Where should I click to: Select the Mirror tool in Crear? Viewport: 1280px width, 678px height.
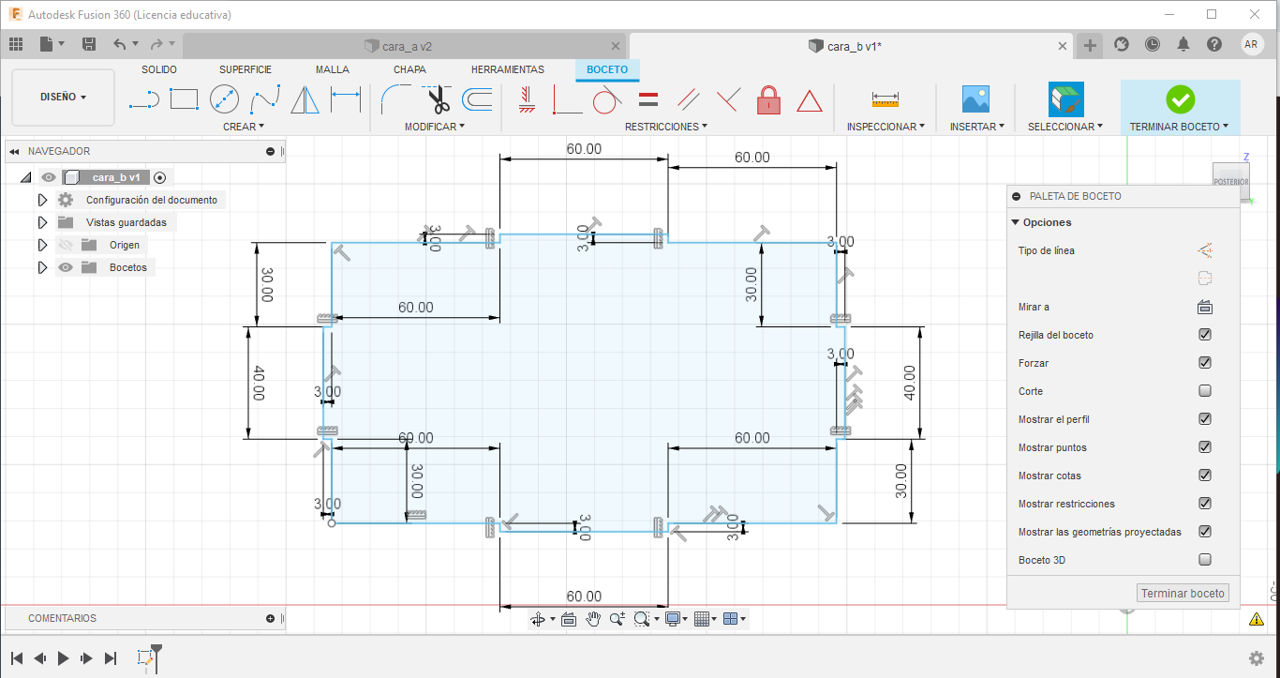click(305, 99)
